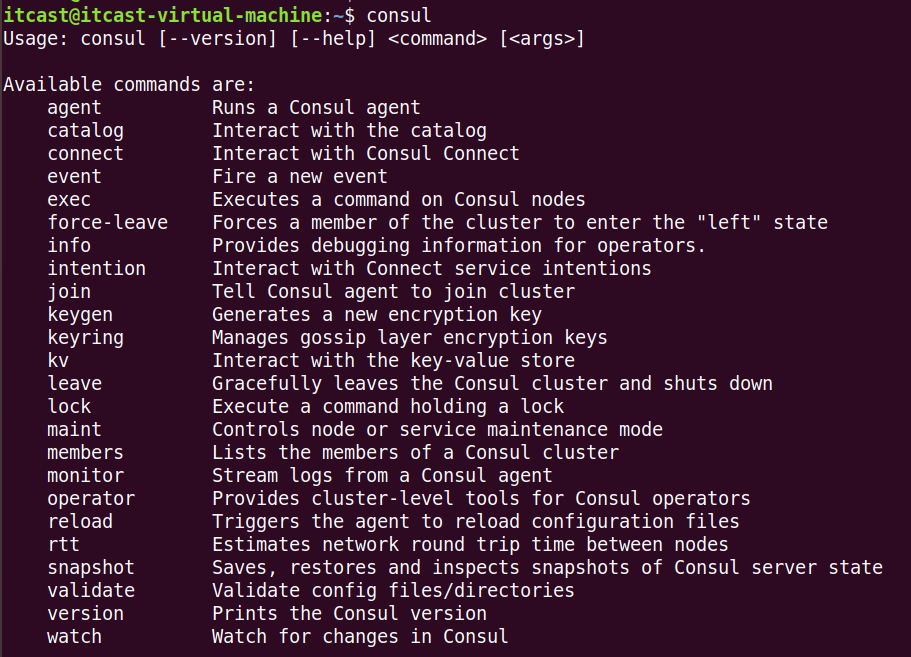The image size is (911, 657).
Task: Click the 'rtt' command name
Action: click(x=63, y=545)
